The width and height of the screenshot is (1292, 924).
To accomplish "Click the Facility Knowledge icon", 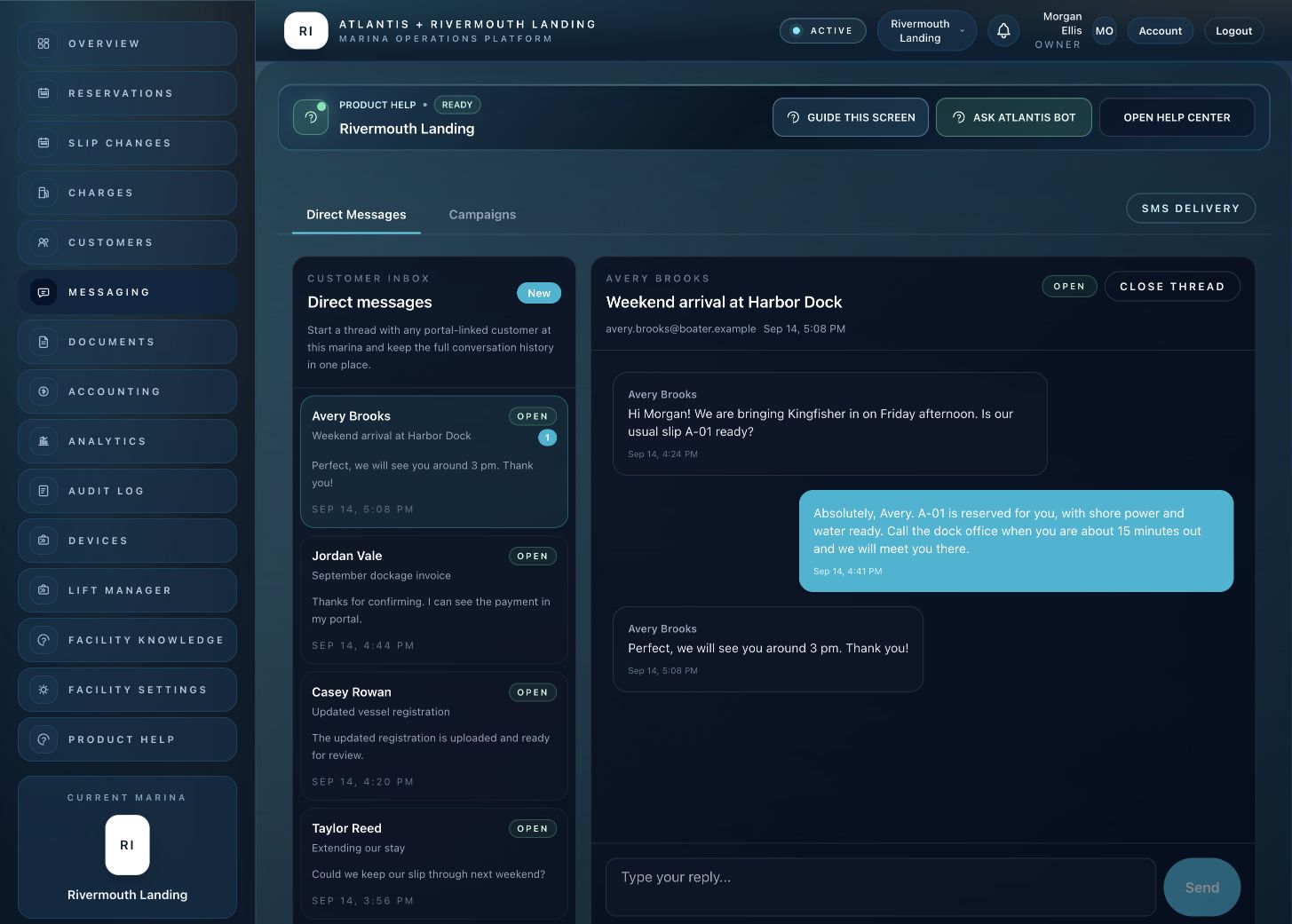I will [44, 640].
